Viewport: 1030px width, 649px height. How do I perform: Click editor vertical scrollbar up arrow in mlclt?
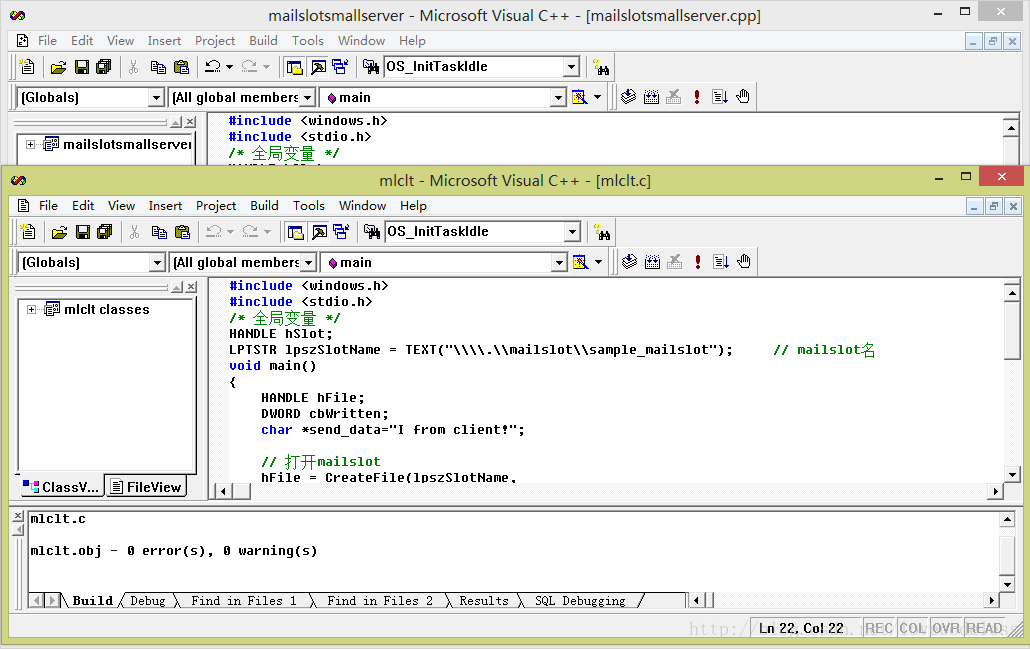tap(1012, 293)
